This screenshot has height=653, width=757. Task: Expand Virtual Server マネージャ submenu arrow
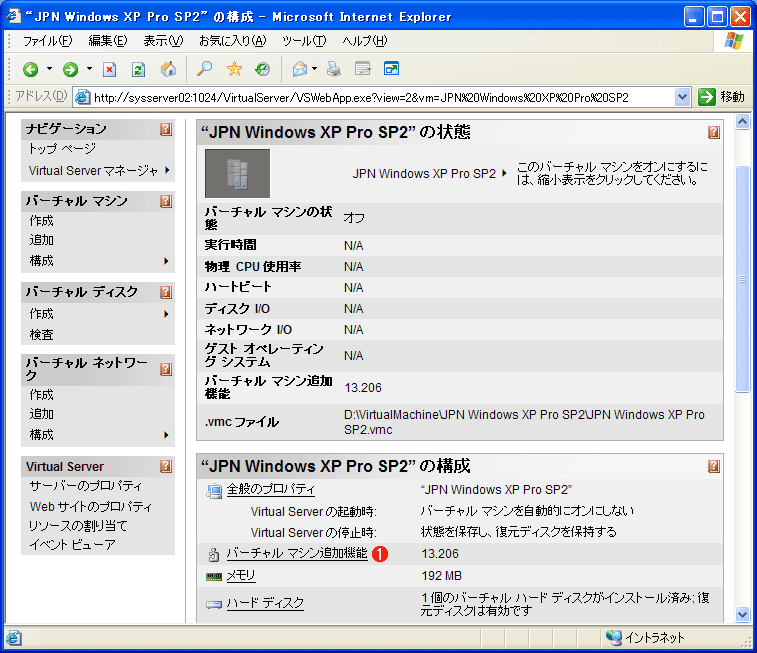[167, 170]
